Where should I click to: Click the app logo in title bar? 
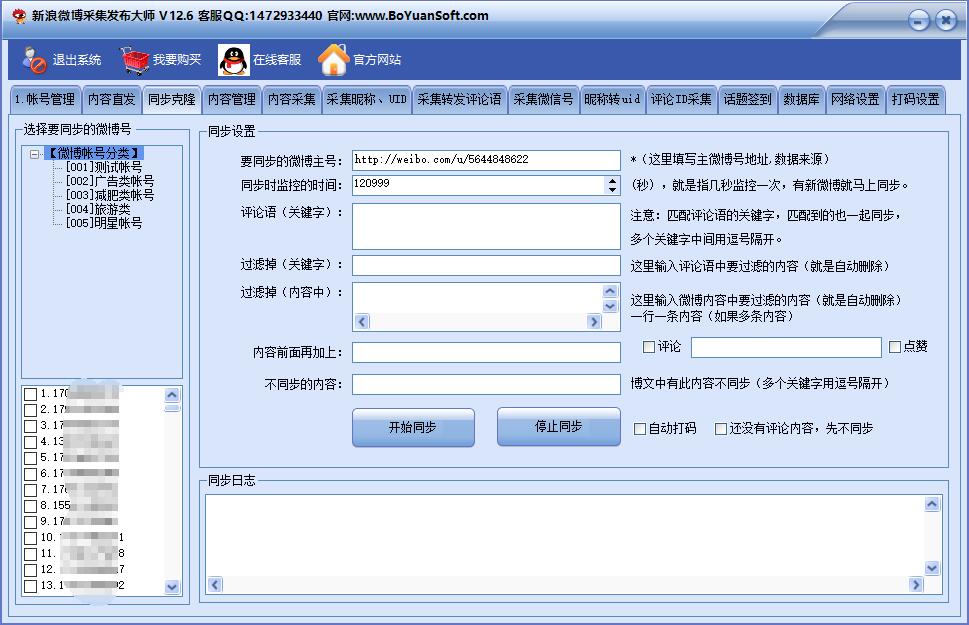pyautogui.click(x=19, y=15)
